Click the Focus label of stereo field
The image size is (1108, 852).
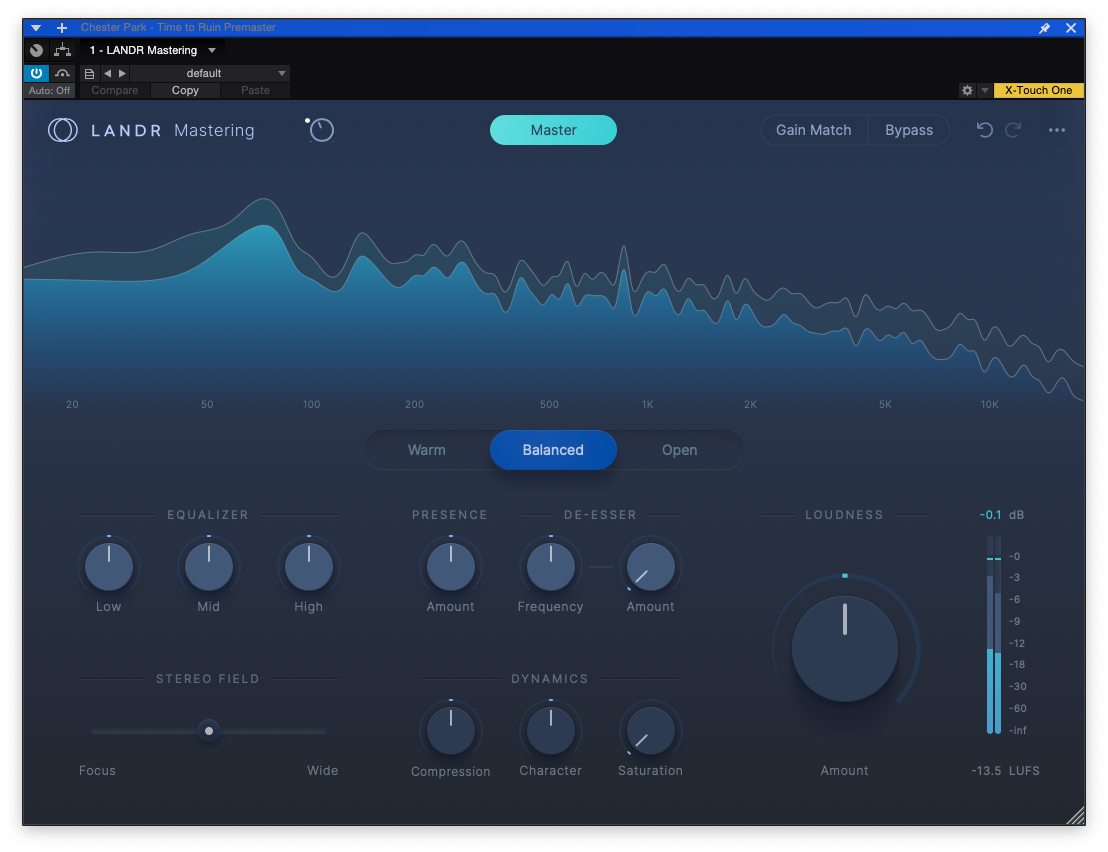(x=98, y=771)
